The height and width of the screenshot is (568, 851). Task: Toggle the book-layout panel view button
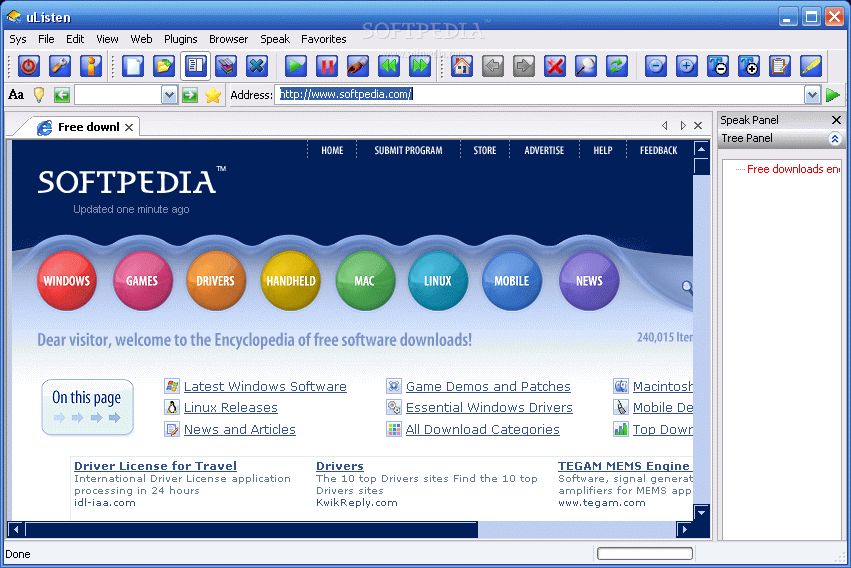pyautogui.click(x=195, y=66)
